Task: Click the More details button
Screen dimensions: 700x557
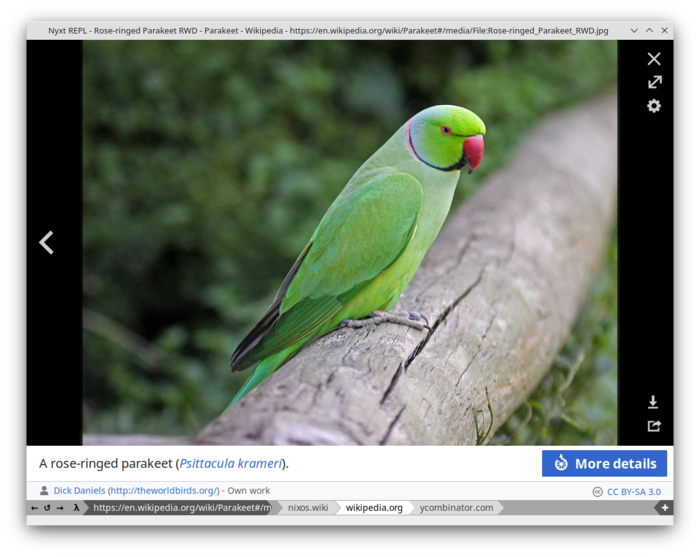Action: [x=604, y=463]
